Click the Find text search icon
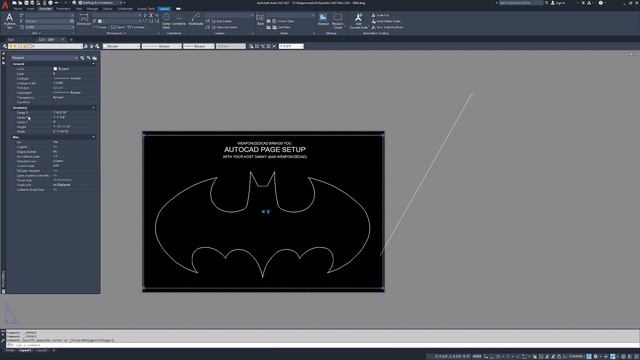Viewport: 640px width, 360px height. [72, 21]
